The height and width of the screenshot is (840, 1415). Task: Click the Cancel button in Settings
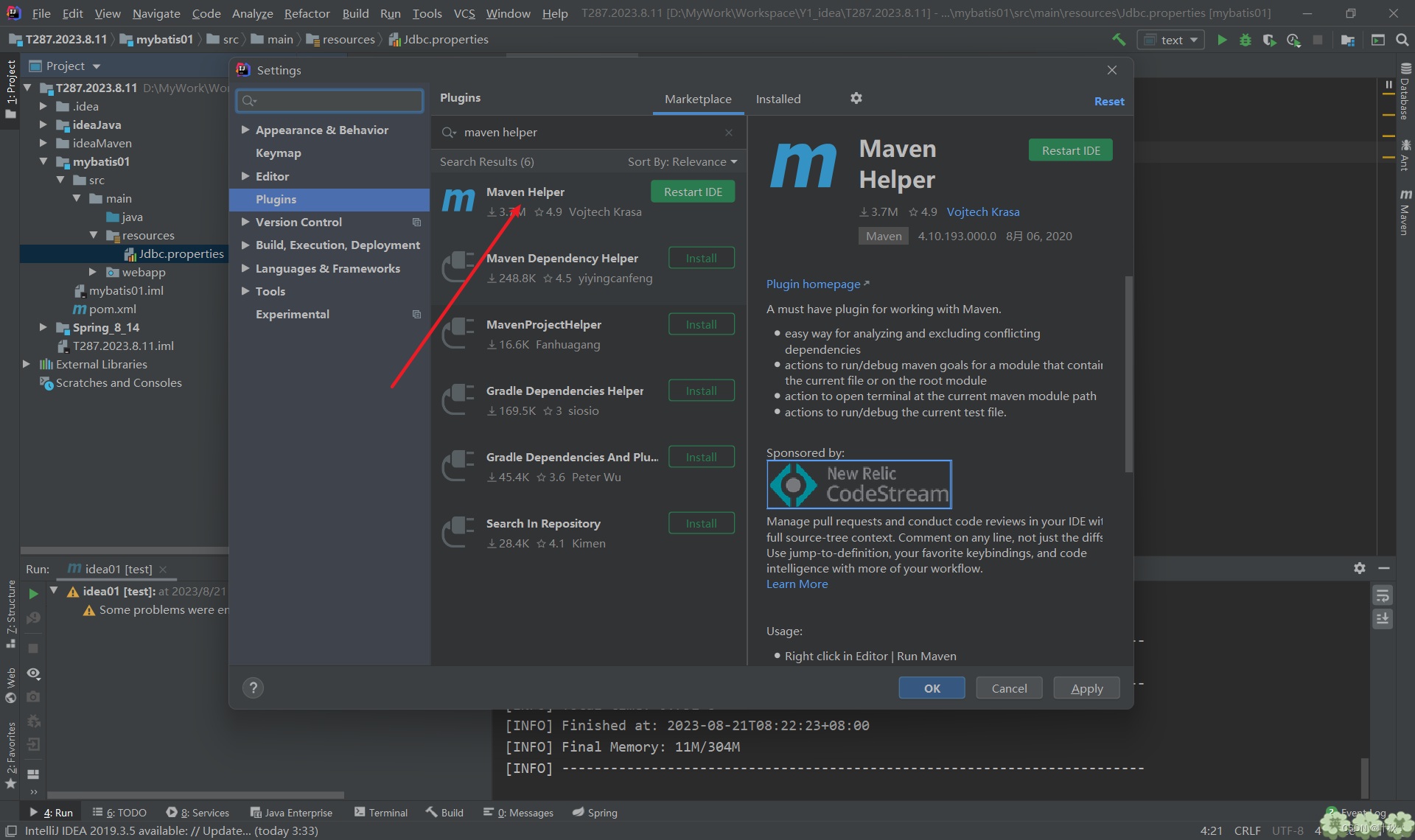coord(1009,688)
